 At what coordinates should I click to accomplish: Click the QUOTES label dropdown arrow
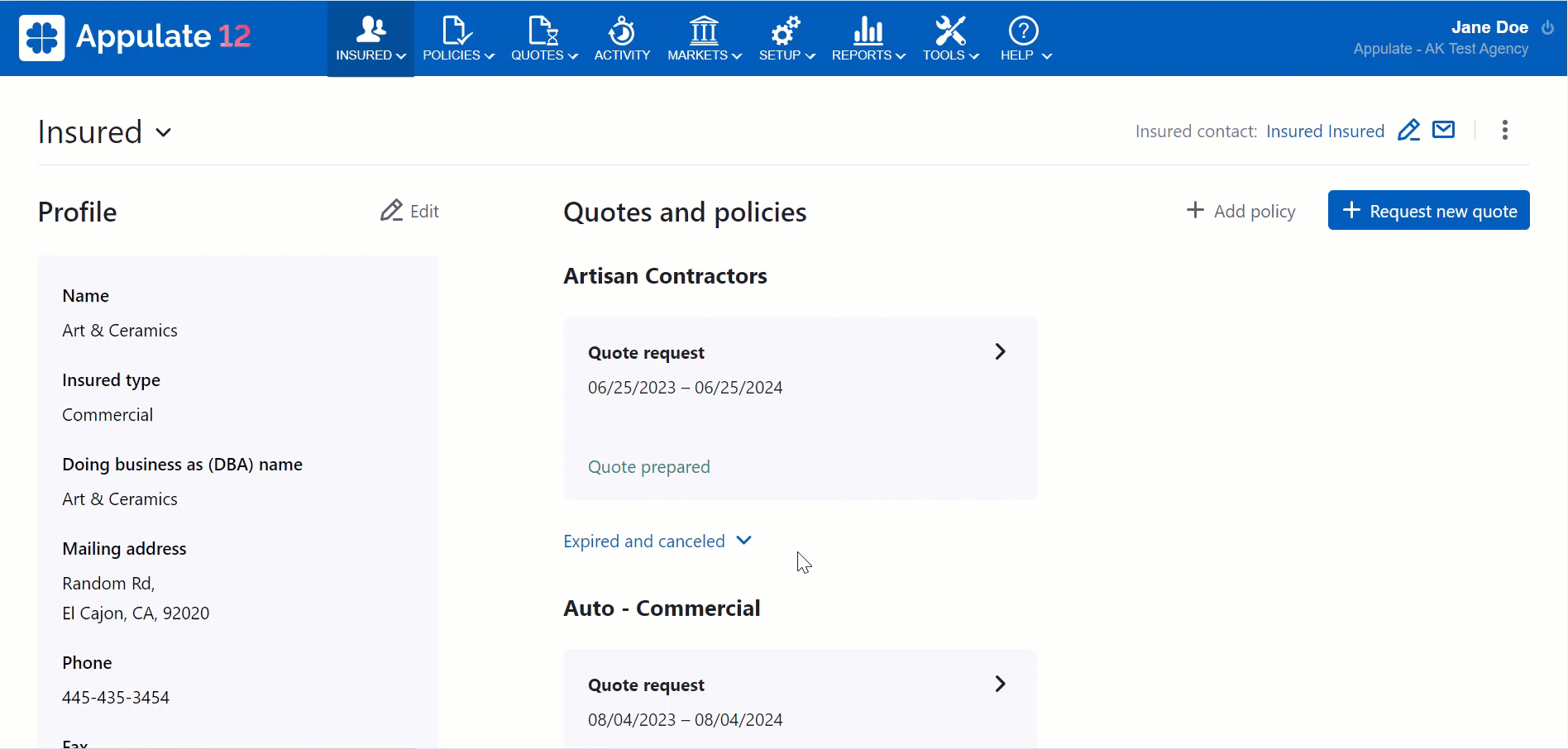[573, 56]
